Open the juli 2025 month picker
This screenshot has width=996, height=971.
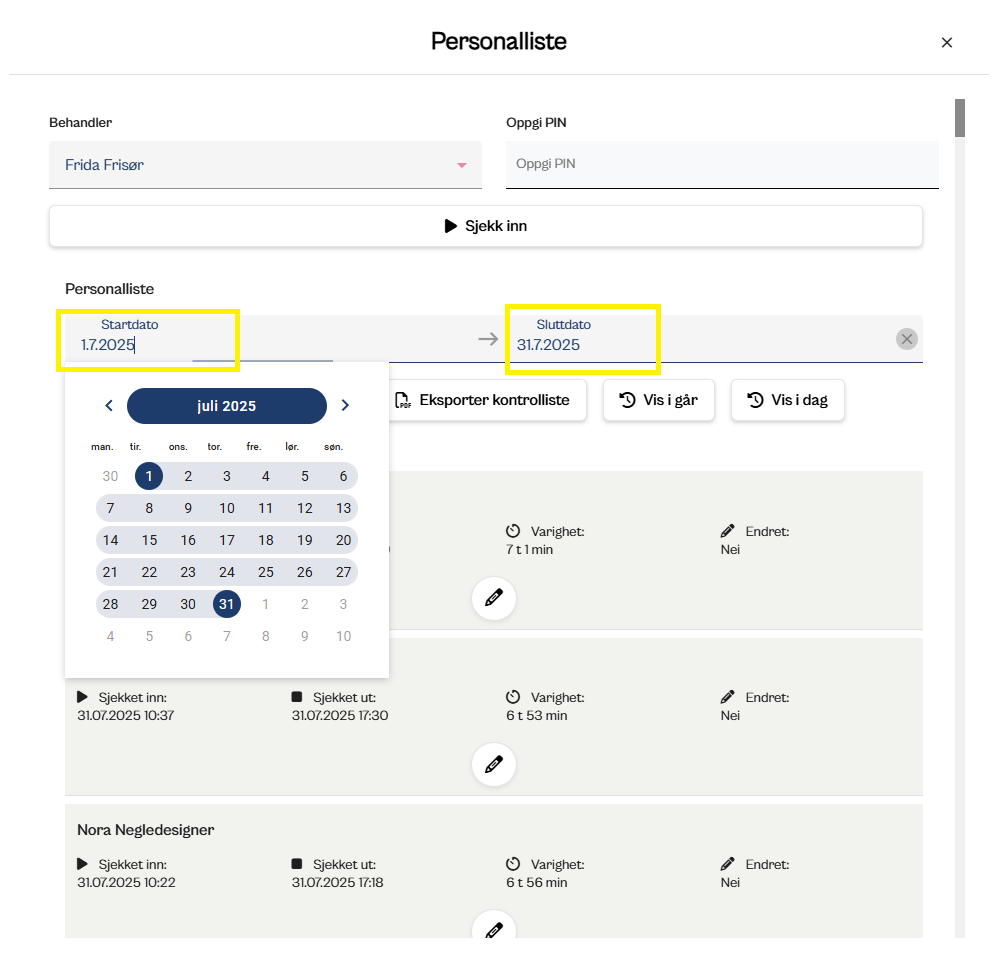click(227, 406)
